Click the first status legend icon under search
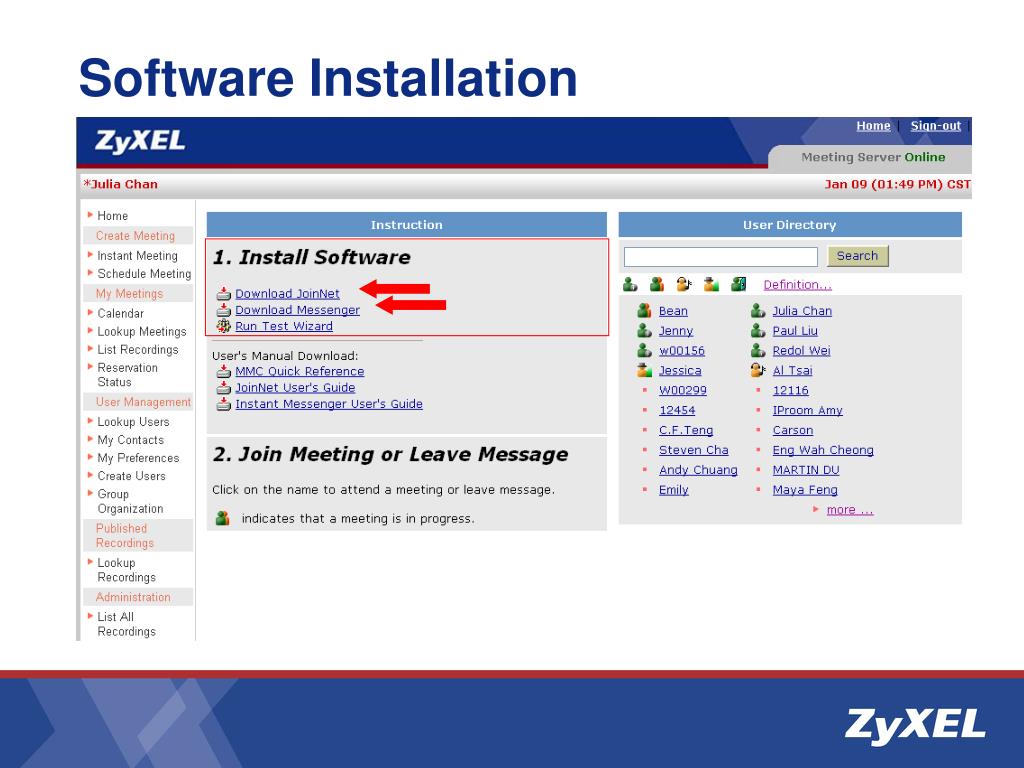1024x768 pixels. click(630, 284)
